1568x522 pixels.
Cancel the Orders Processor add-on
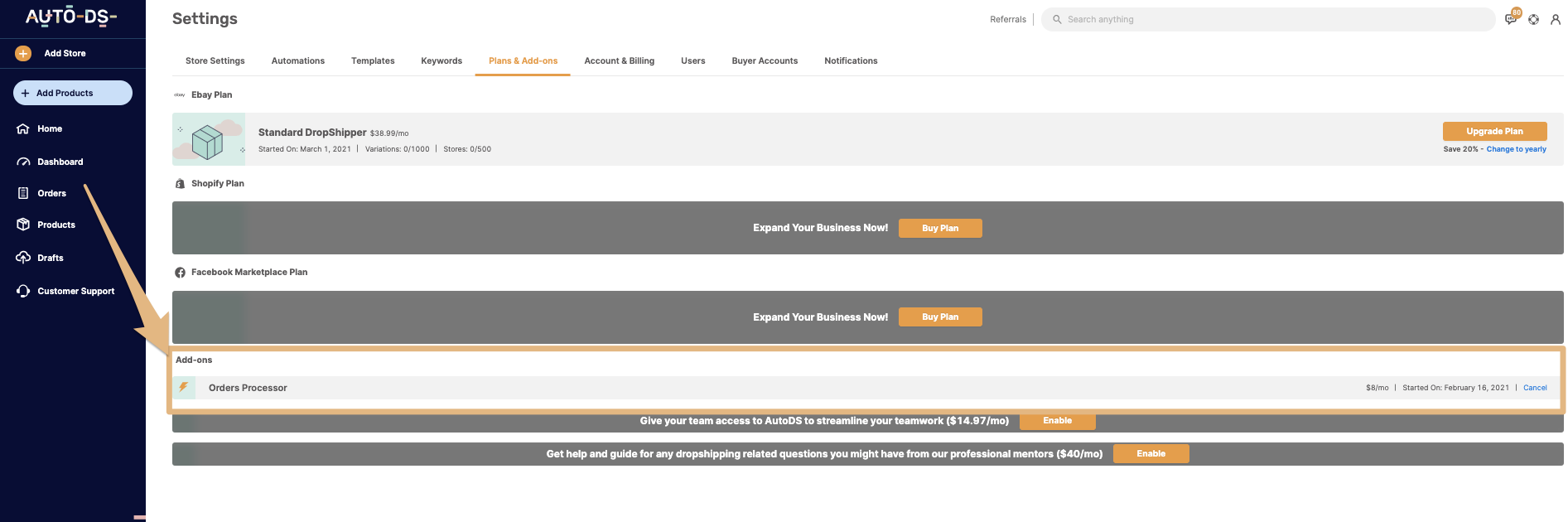(1535, 388)
